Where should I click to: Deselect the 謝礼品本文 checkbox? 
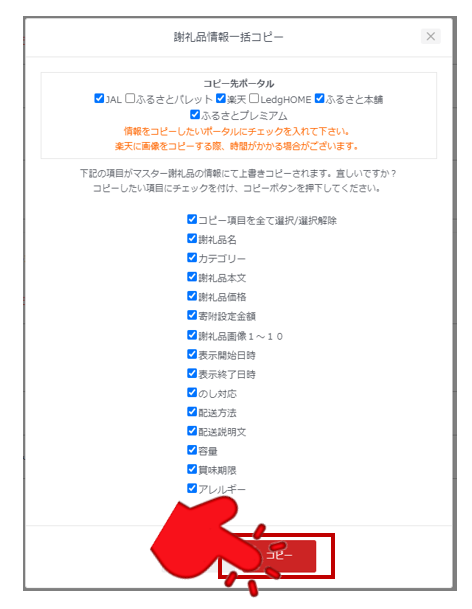pos(192,277)
